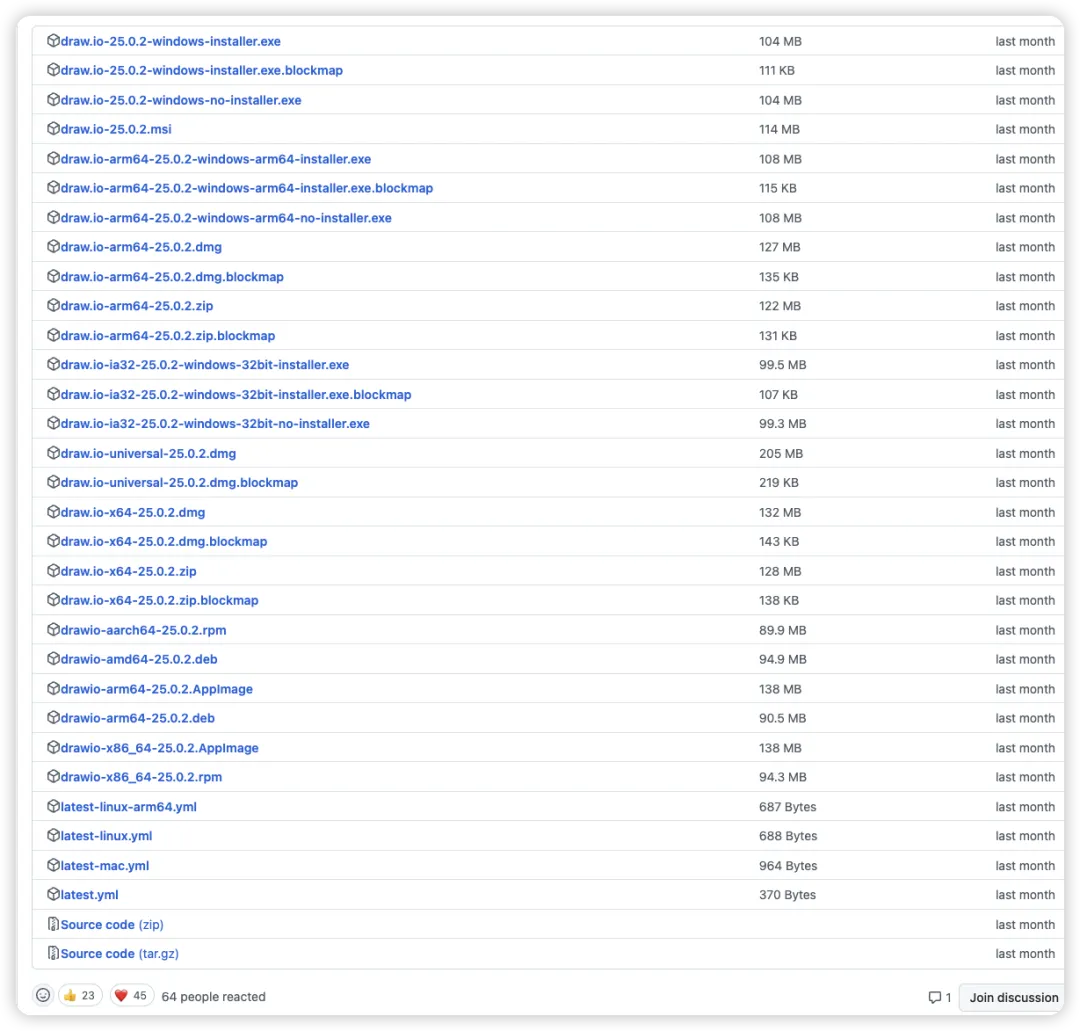Download draw.io-ia32-25.0.2-windows-32bit-installer.exe
Viewport: 1080px width, 1031px height.
[x=205, y=364]
